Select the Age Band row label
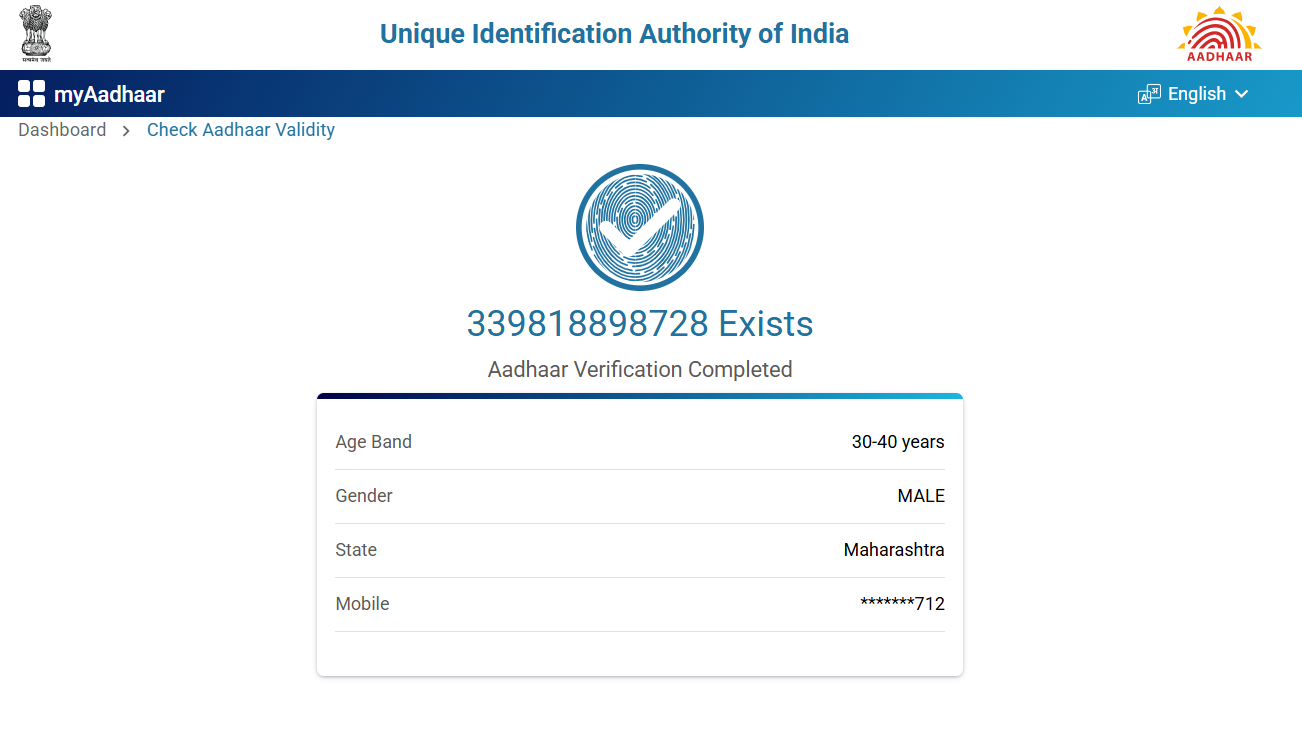Image resolution: width=1302 pixels, height=742 pixels. click(374, 442)
